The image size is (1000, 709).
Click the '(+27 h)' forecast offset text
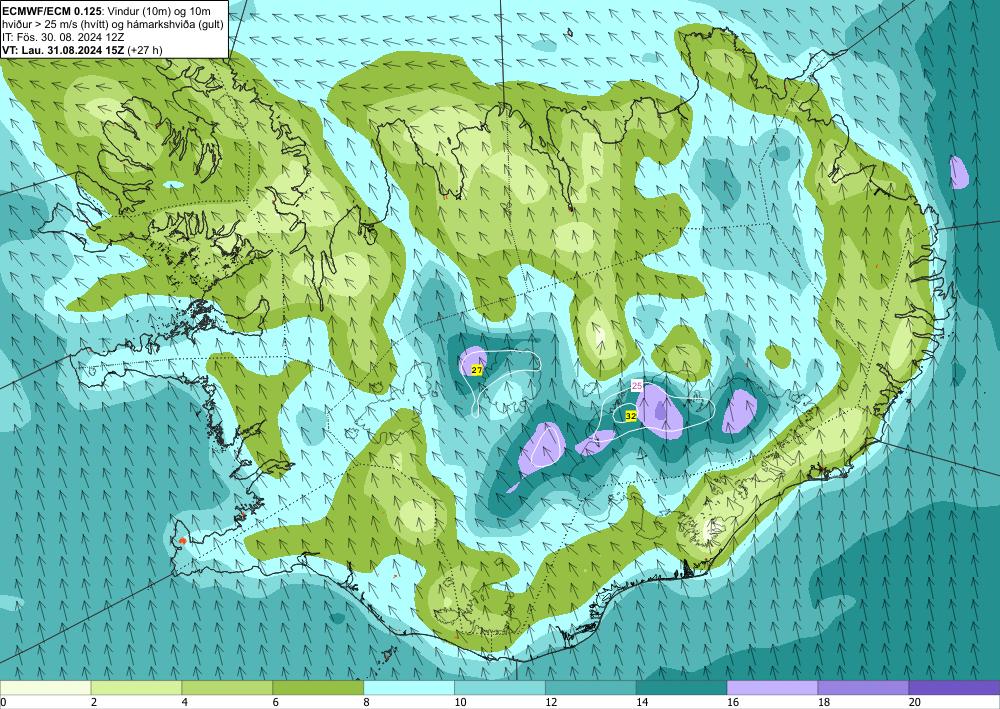click(x=145, y=50)
